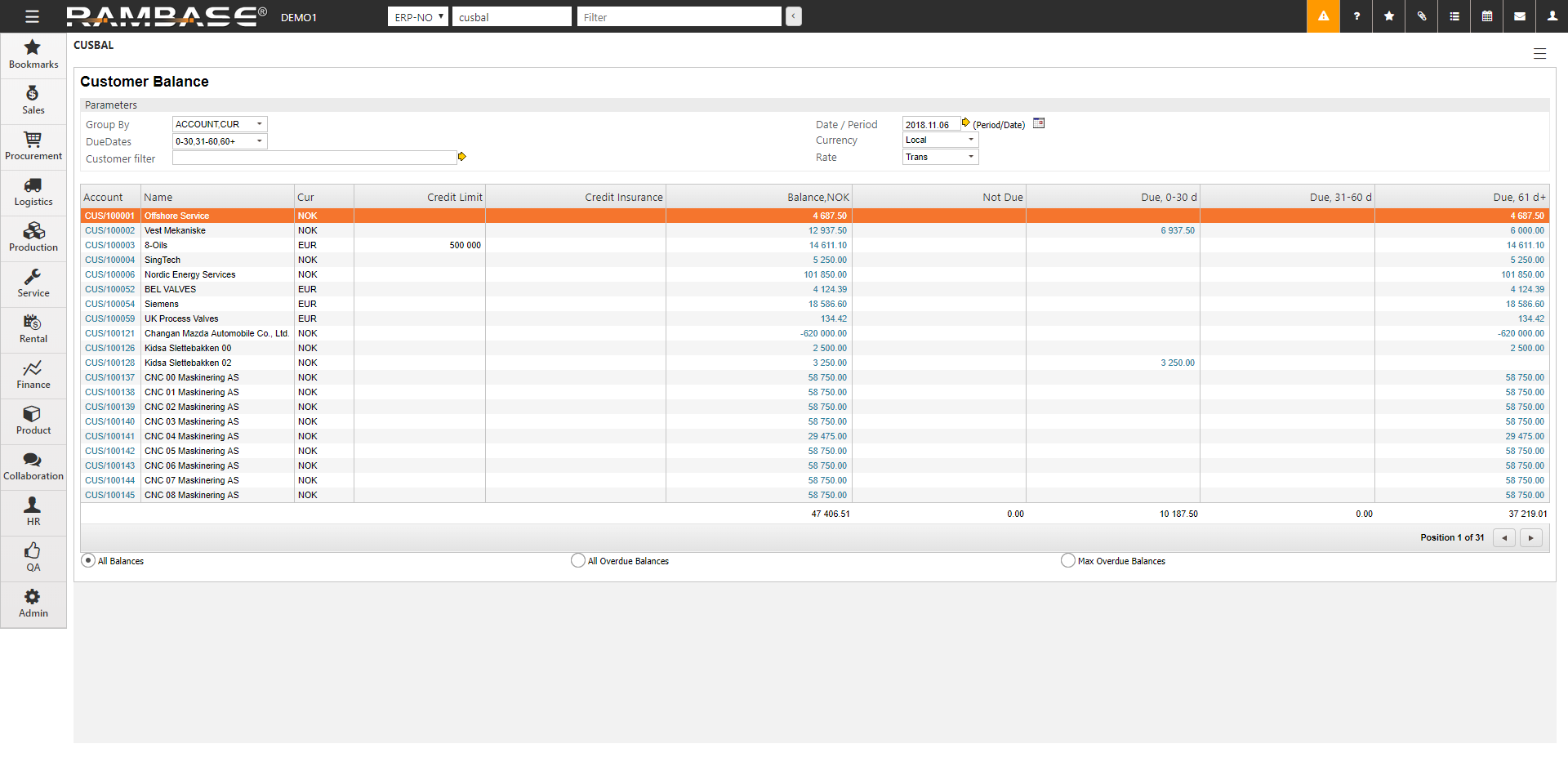Viewport: 1568px width, 766px height.
Task: Click the Customer filter input field
Action: [314, 158]
